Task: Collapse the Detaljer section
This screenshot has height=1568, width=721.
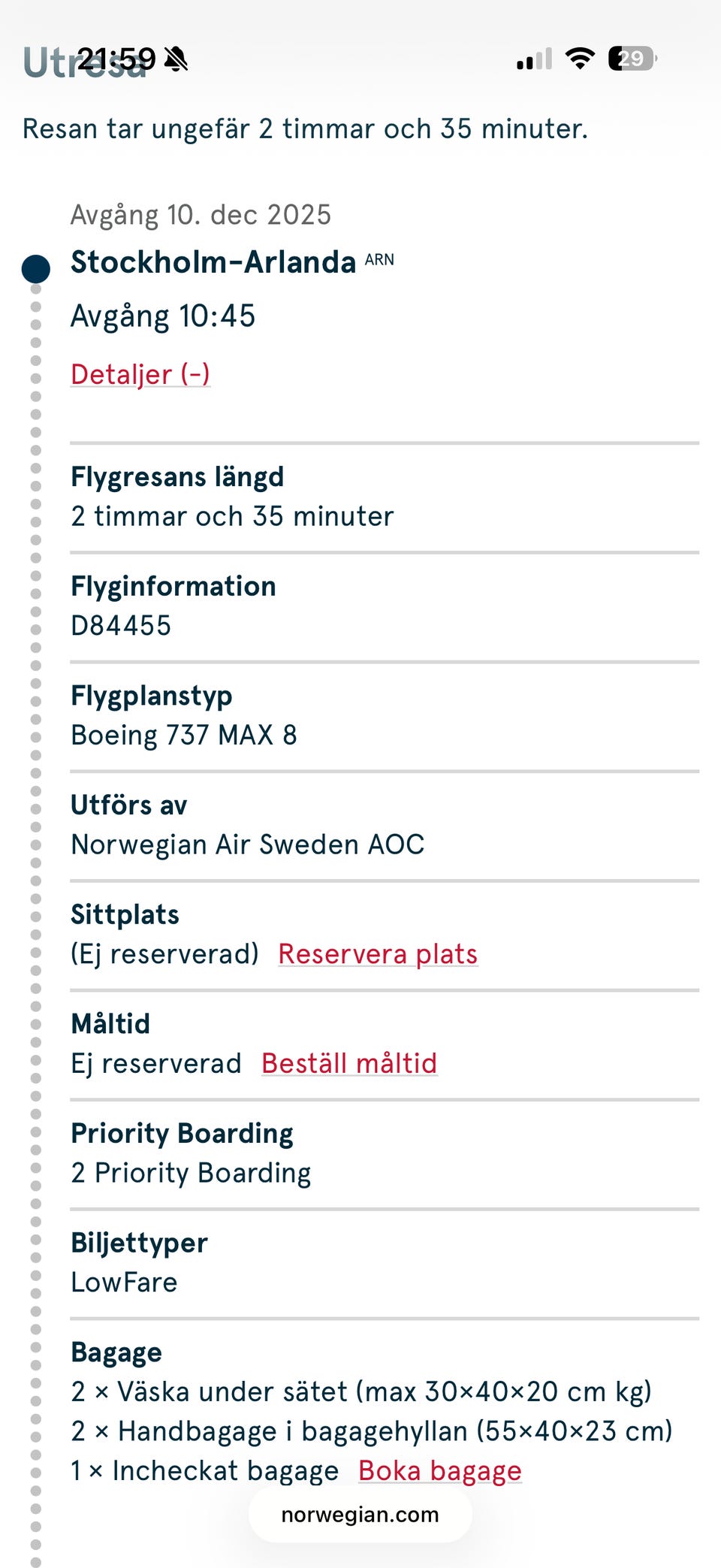Action: click(x=140, y=374)
